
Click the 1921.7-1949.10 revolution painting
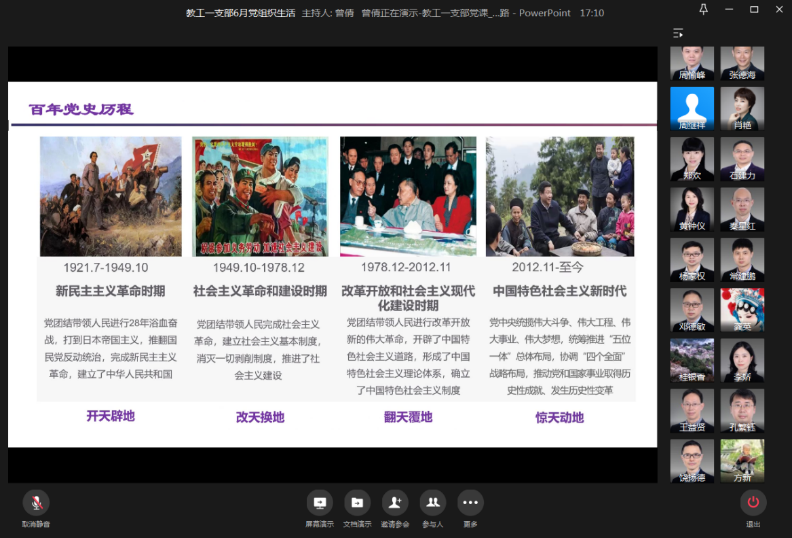(111, 196)
